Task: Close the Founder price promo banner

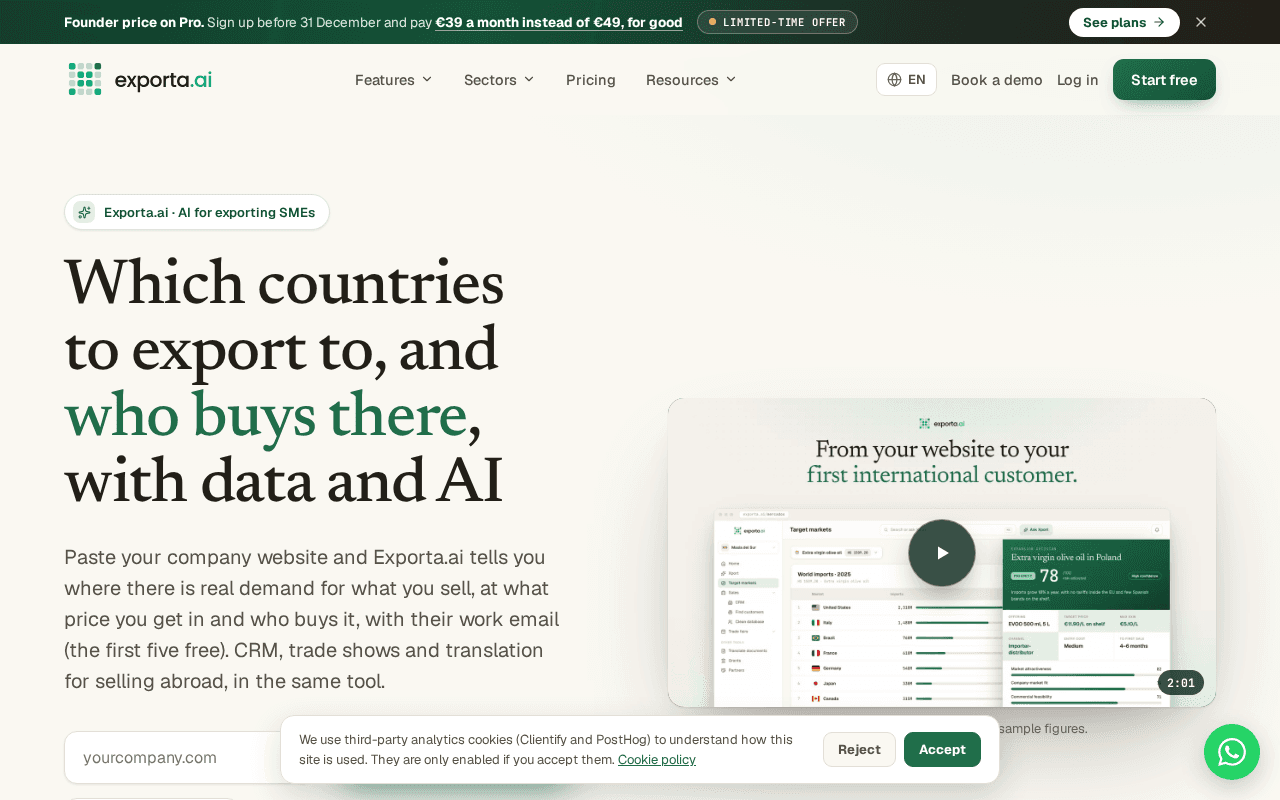Action: 1201,22
